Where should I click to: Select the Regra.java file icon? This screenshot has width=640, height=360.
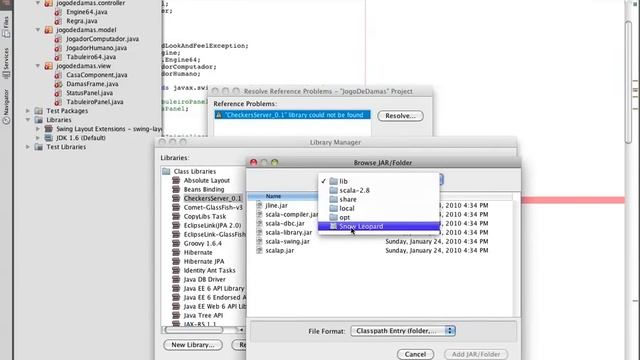pyautogui.click(x=58, y=21)
